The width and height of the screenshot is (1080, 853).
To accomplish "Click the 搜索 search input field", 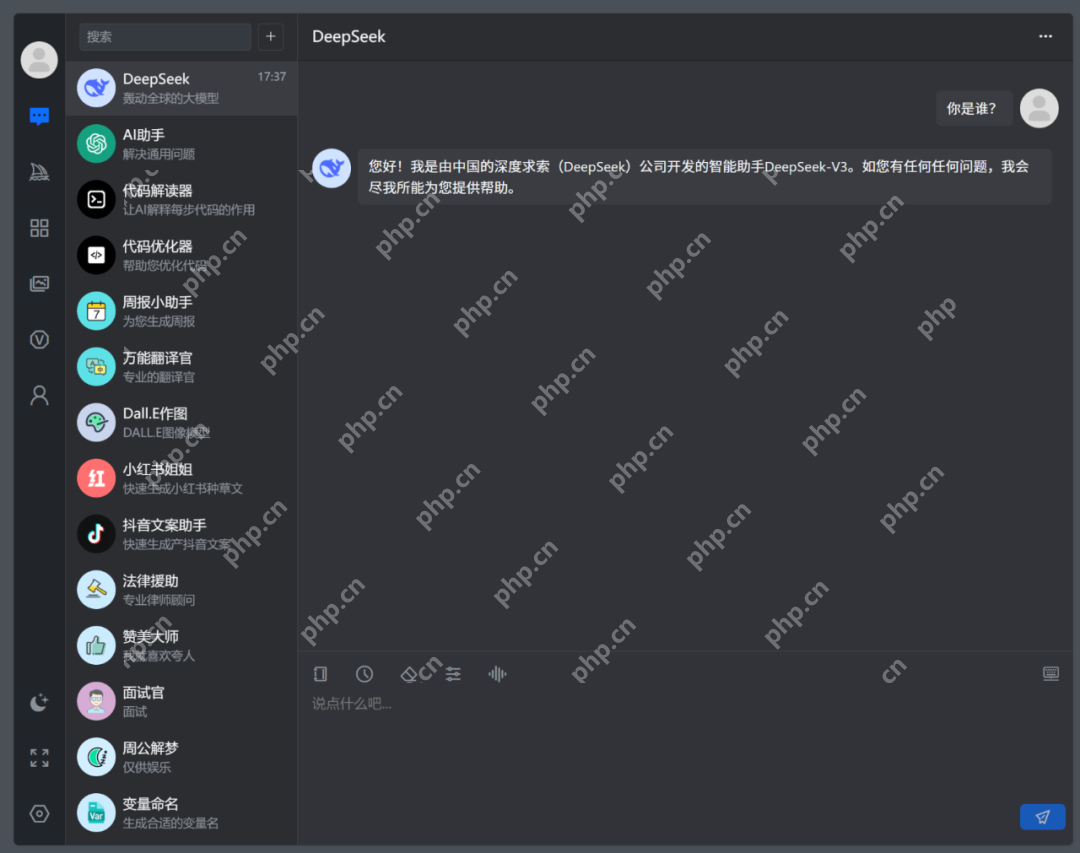I will point(165,37).
